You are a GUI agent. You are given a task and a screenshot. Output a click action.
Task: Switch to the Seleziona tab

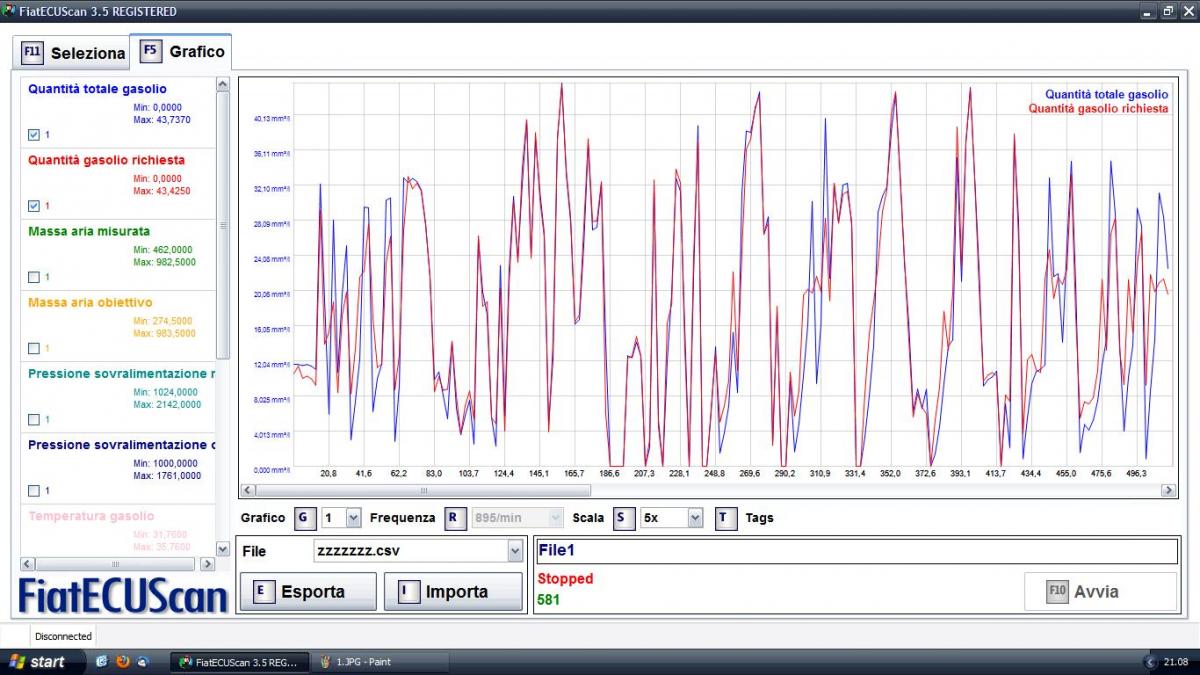[72, 52]
